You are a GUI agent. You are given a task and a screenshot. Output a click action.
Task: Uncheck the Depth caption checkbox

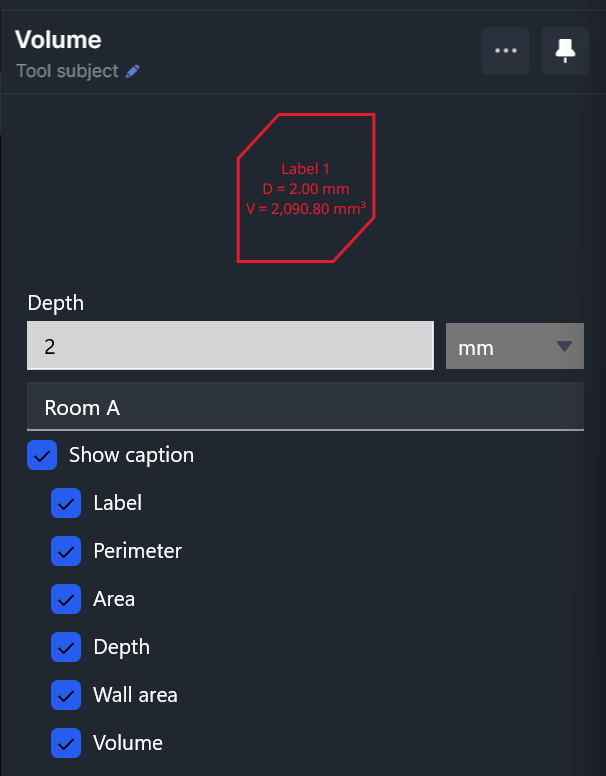click(x=66, y=647)
